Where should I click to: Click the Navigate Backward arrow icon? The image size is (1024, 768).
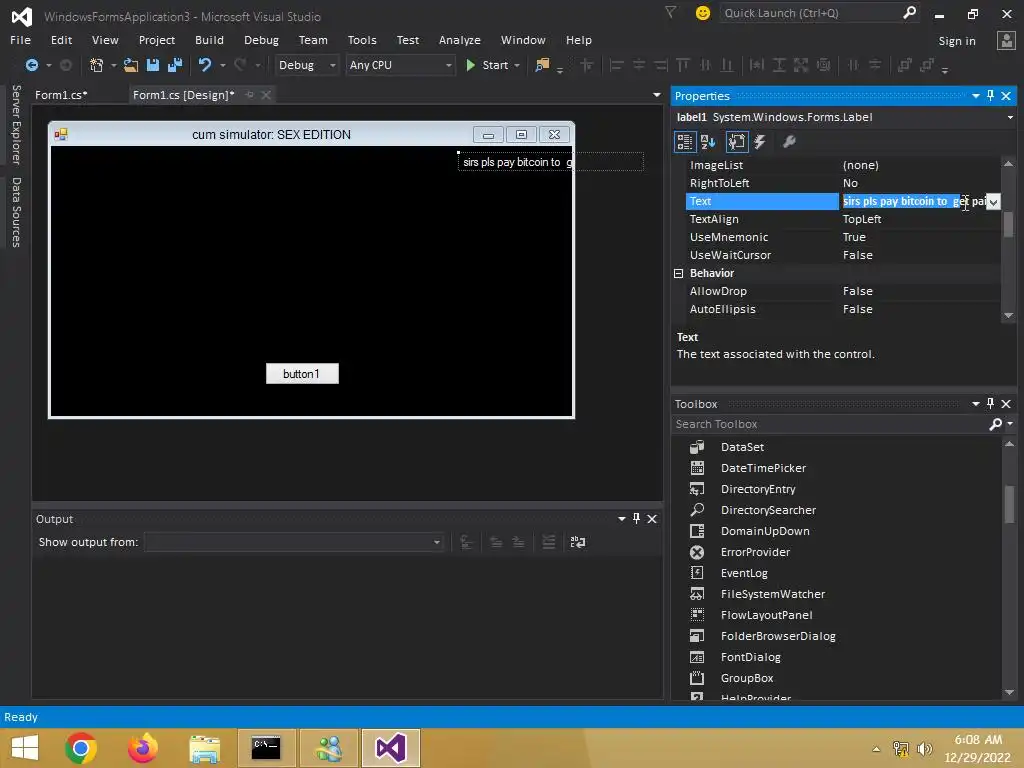tap(32, 65)
